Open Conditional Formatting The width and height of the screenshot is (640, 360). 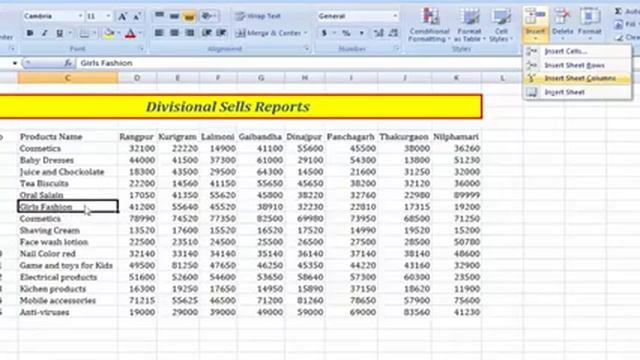(429, 25)
